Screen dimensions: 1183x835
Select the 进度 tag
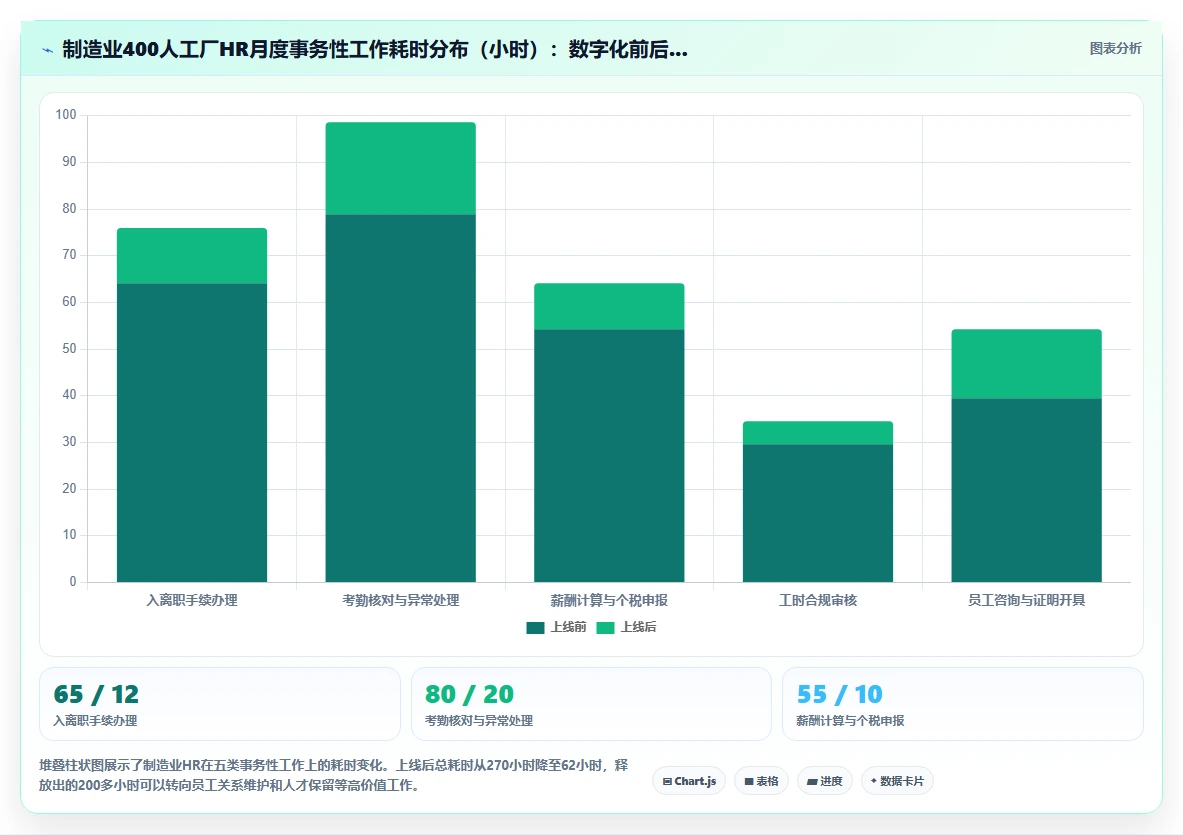point(825,781)
